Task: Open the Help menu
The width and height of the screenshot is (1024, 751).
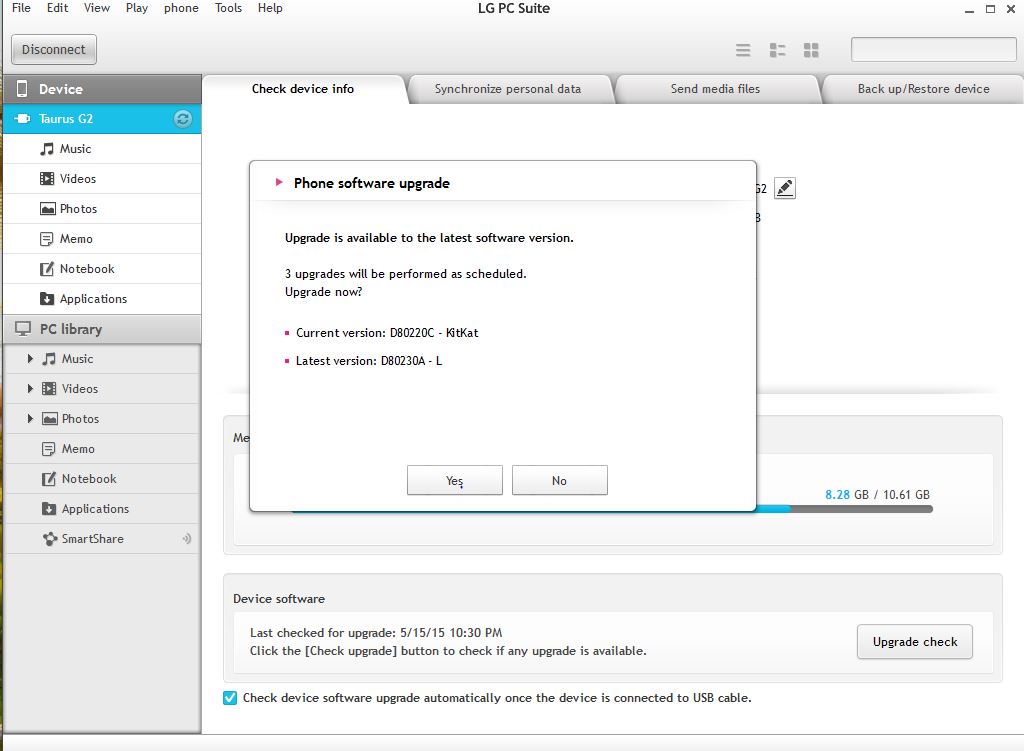Action: [270, 8]
